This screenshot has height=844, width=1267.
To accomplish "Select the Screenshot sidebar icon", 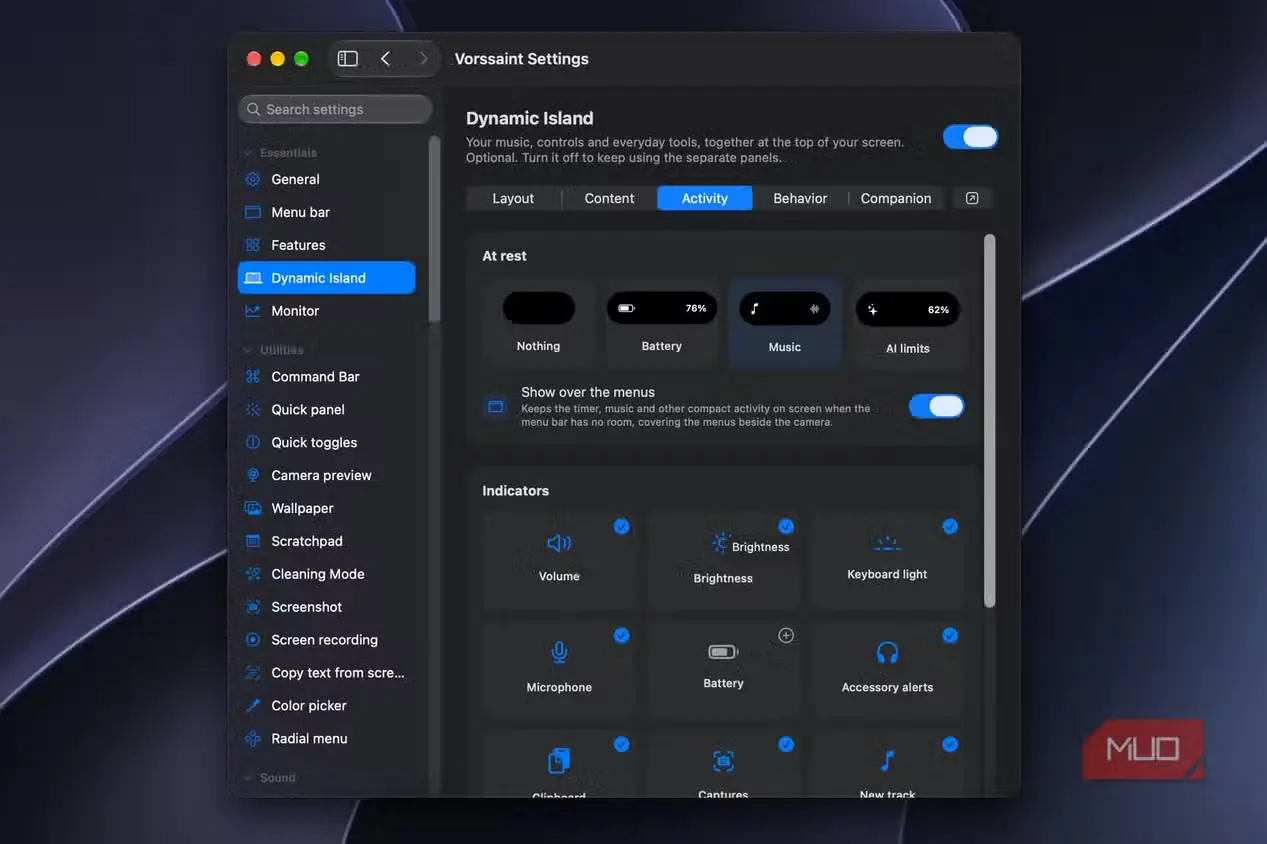I will coord(253,608).
